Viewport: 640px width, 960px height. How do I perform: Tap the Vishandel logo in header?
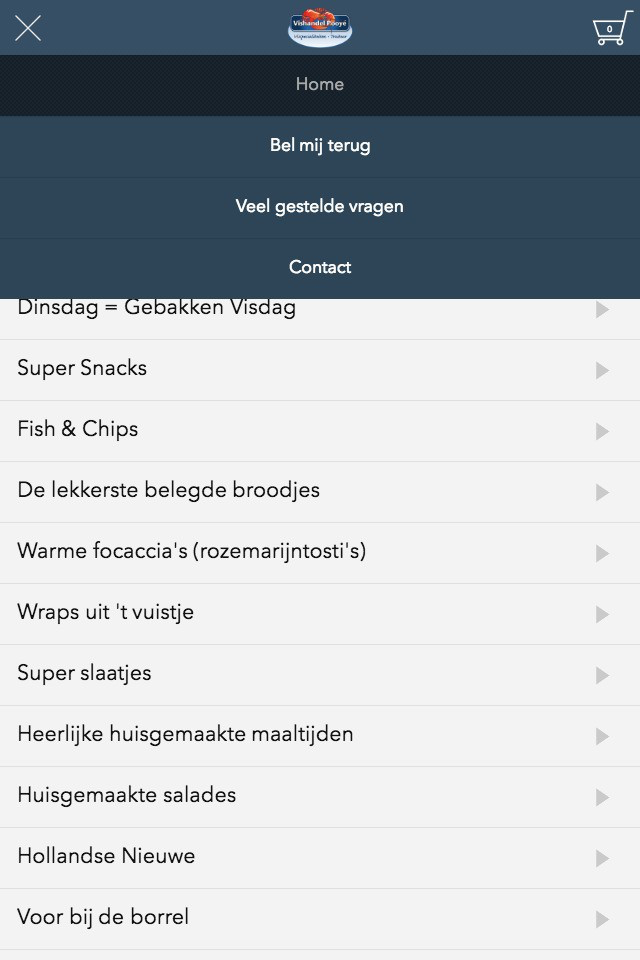coord(320,28)
